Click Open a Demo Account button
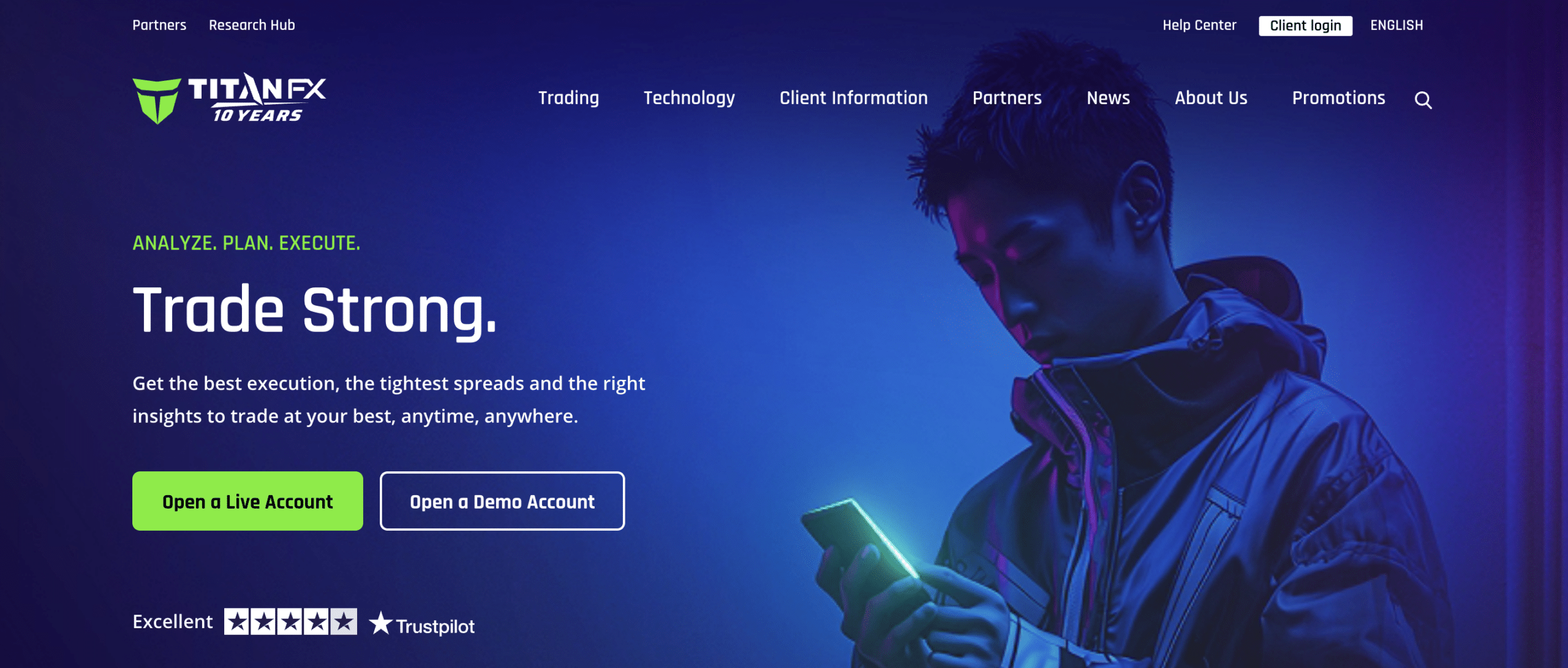Viewport: 1568px width, 668px height. [502, 501]
